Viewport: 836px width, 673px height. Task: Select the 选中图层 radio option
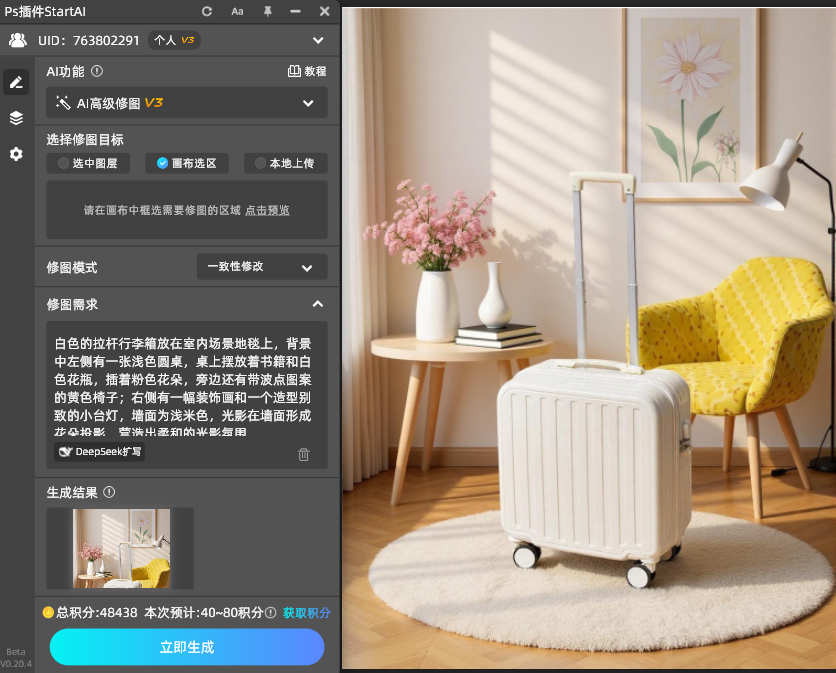(x=89, y=163)
